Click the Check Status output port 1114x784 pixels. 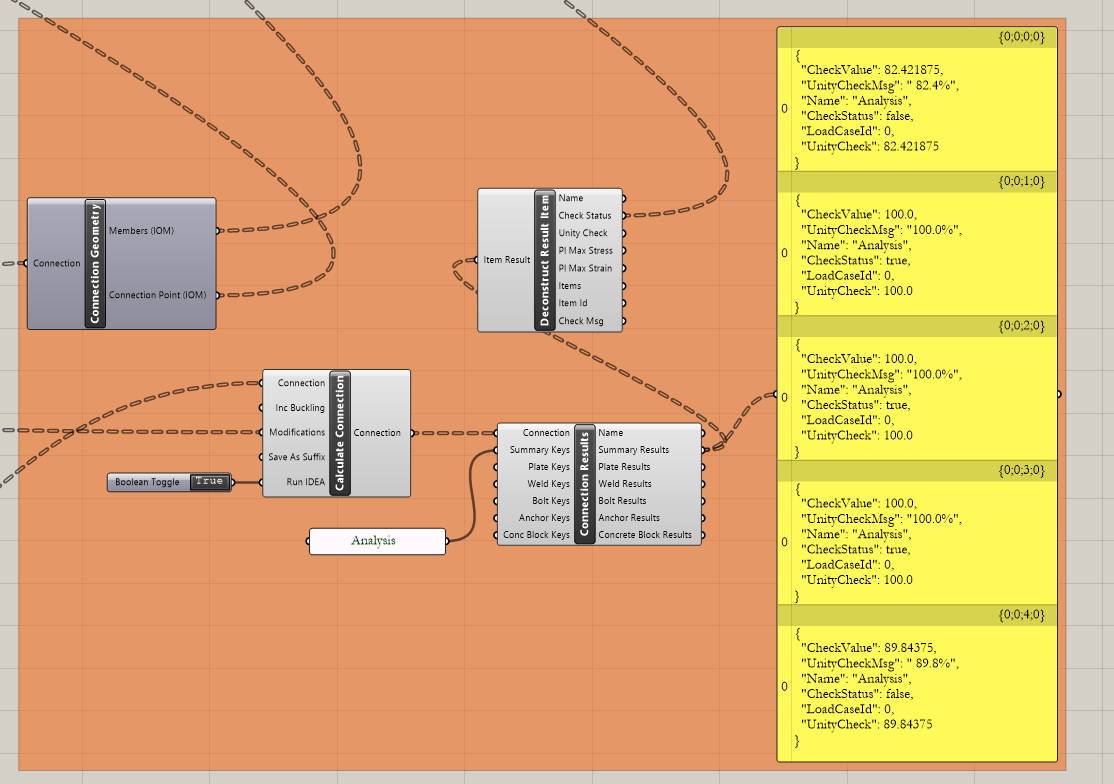pos(624,214)
